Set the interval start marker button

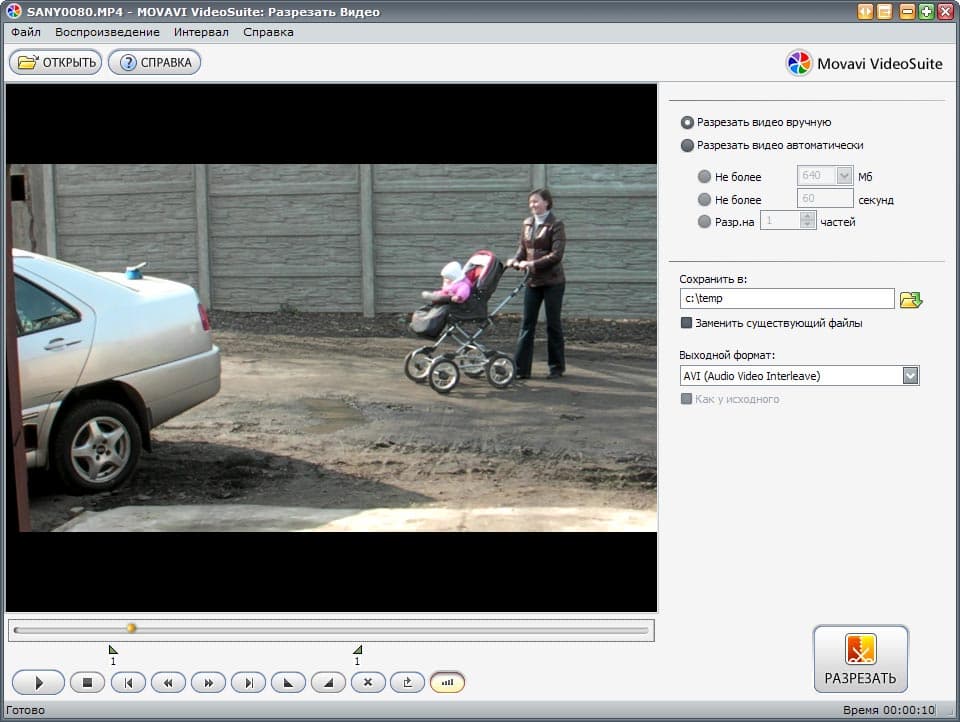pyautogui.click(x=288, y=683)
